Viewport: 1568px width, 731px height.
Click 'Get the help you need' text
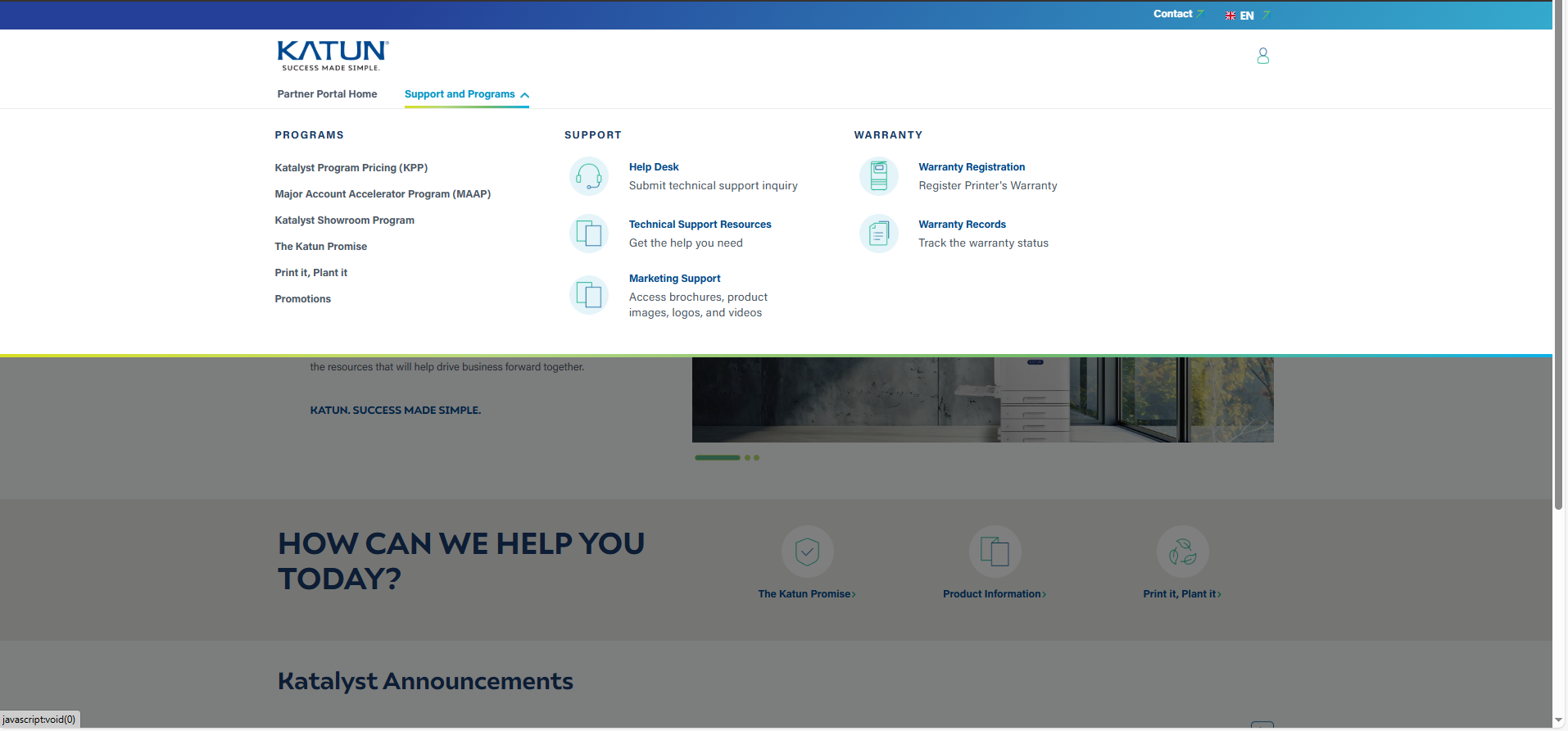click(686, 243)
